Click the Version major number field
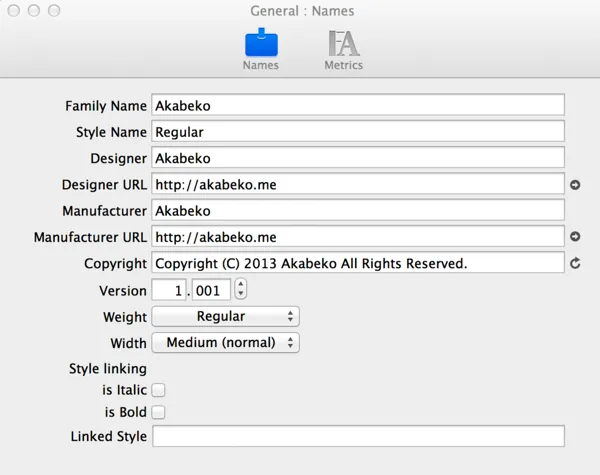Screen dimensions: 600x475 (168, 290)
